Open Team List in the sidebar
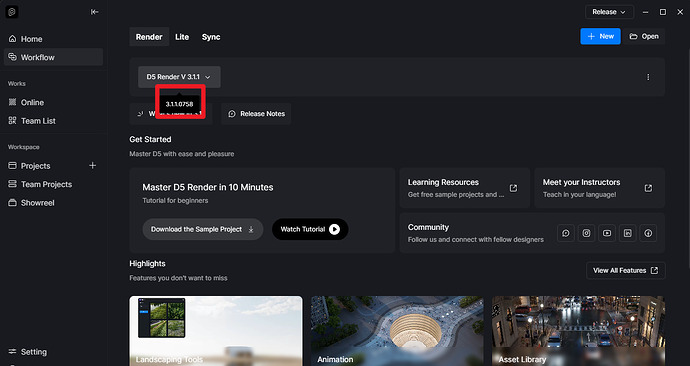This screenshot has width=690, height=366. 53,121
